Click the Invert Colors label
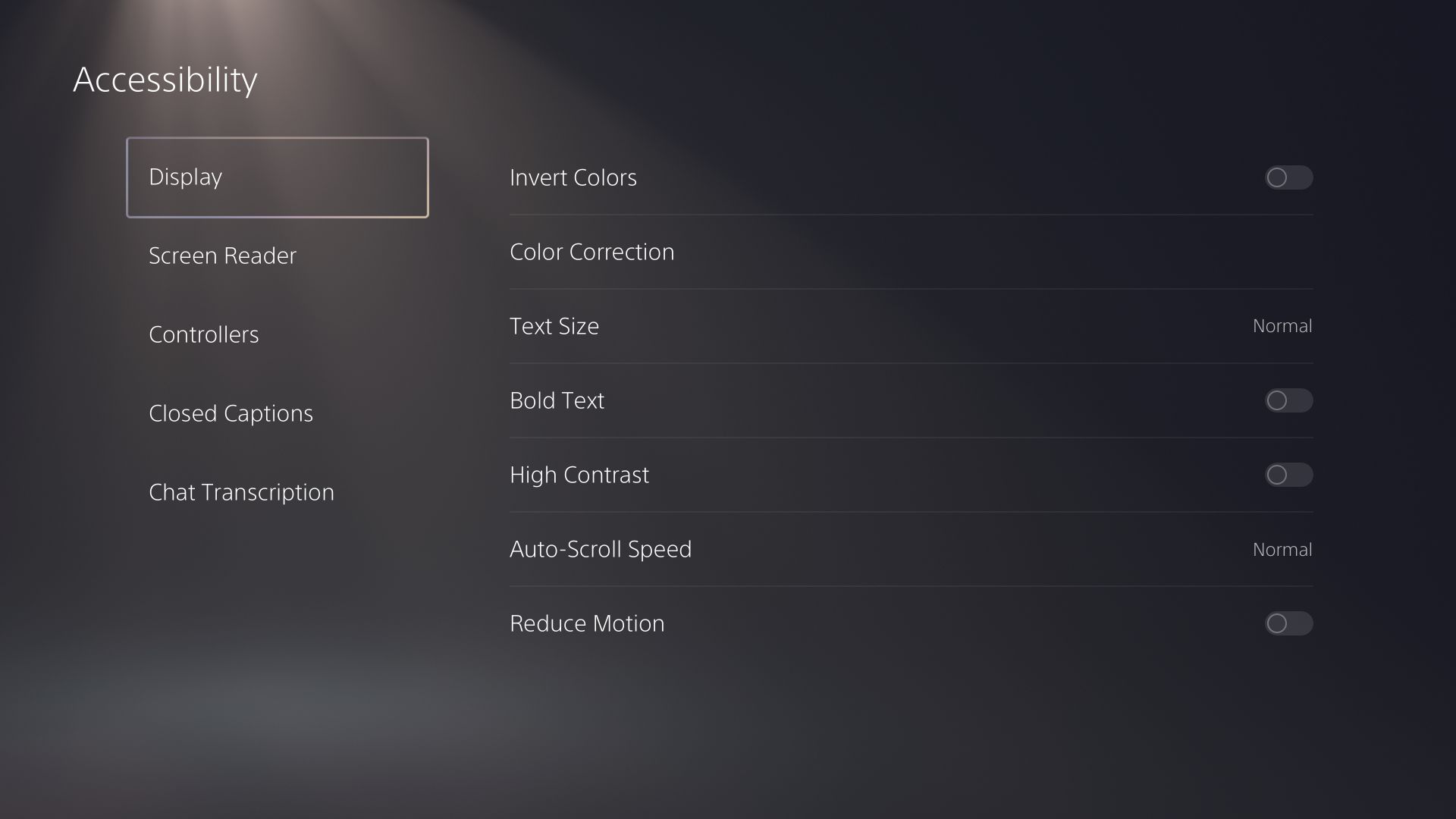 573,177
